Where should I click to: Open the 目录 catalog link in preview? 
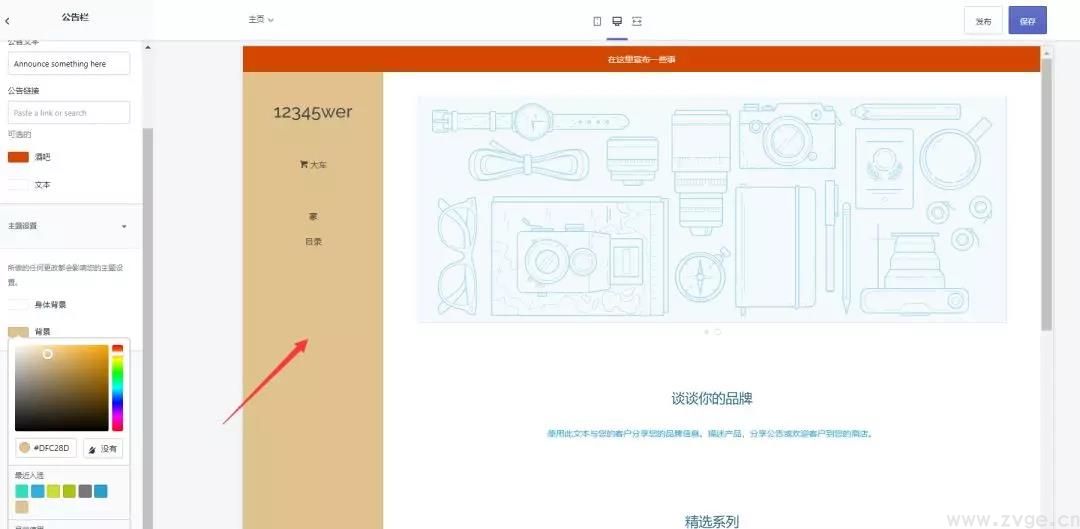click(313, 242)
